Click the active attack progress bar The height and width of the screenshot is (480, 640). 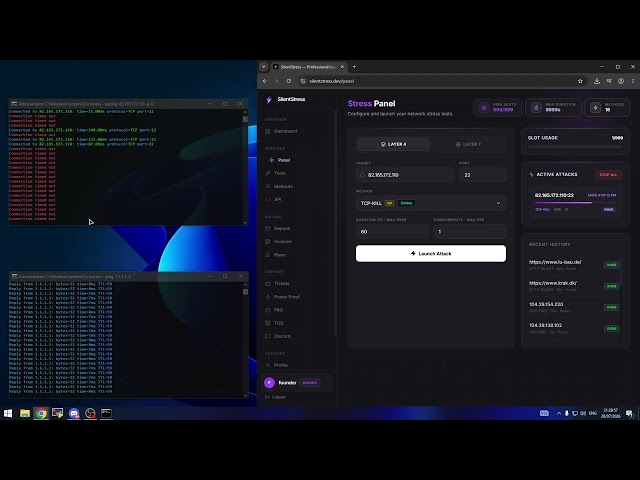click(576, 202)
